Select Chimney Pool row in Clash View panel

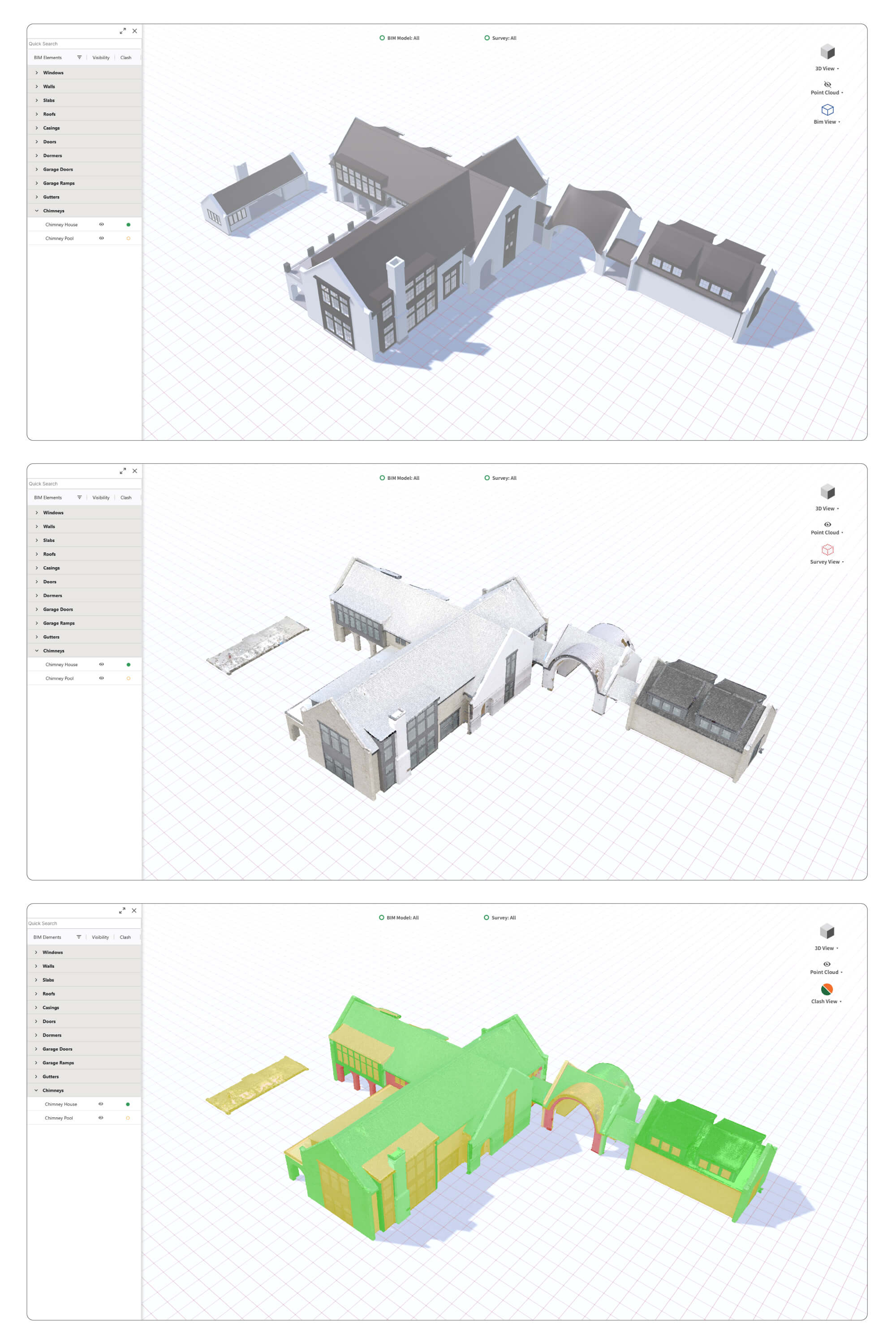(84, 1118)
